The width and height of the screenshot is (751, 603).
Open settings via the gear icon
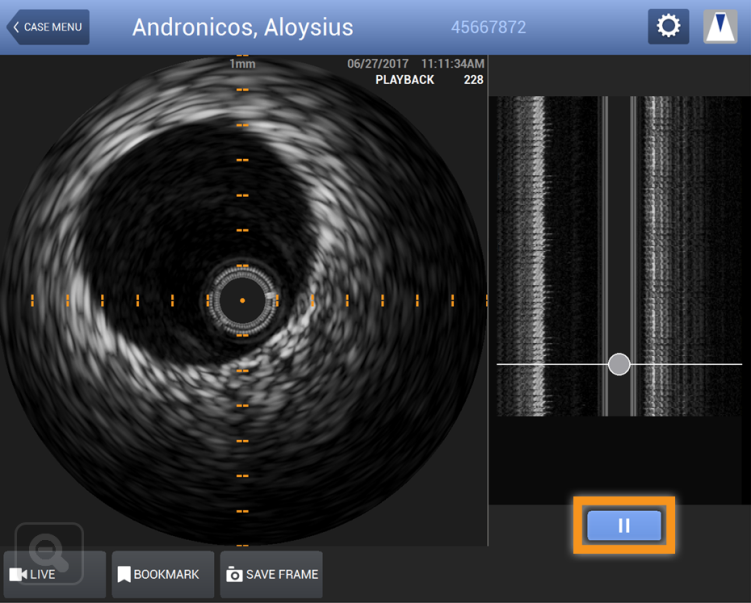point(668,26)
